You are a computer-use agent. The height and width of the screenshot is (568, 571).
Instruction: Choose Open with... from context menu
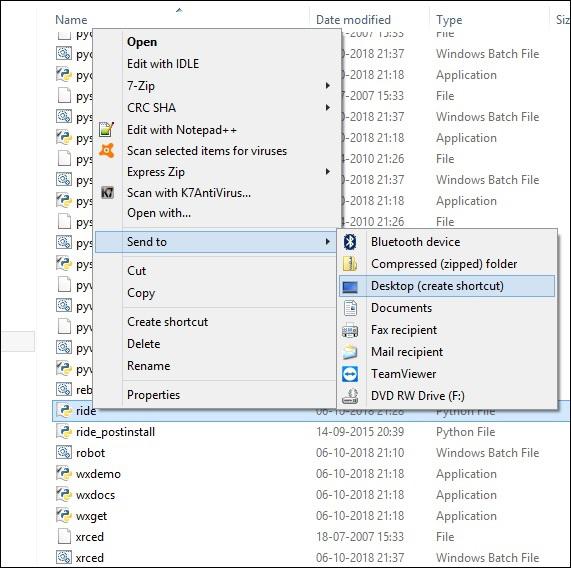(159, 213)
